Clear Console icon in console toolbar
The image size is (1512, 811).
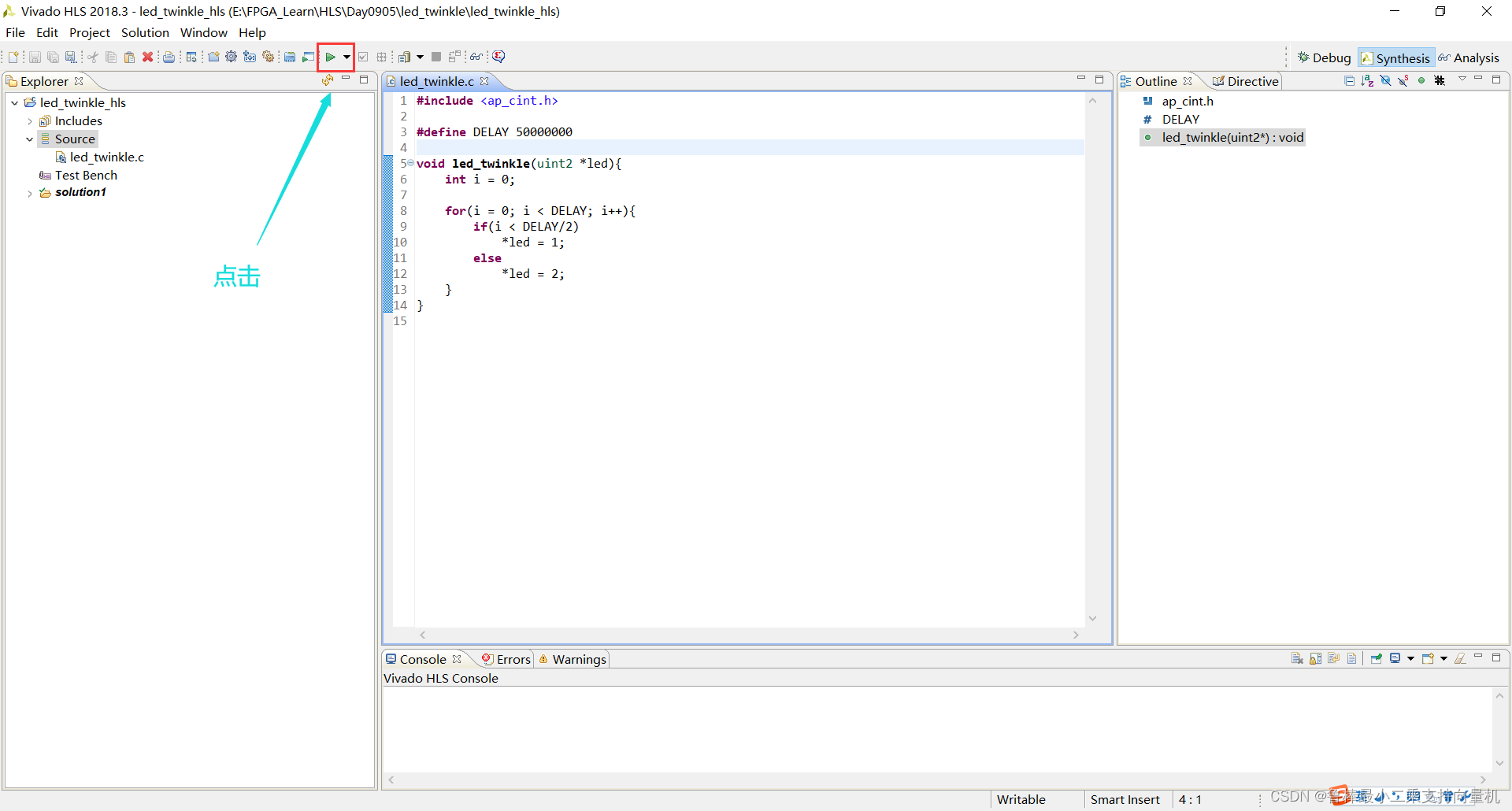tap(1297, 658)
